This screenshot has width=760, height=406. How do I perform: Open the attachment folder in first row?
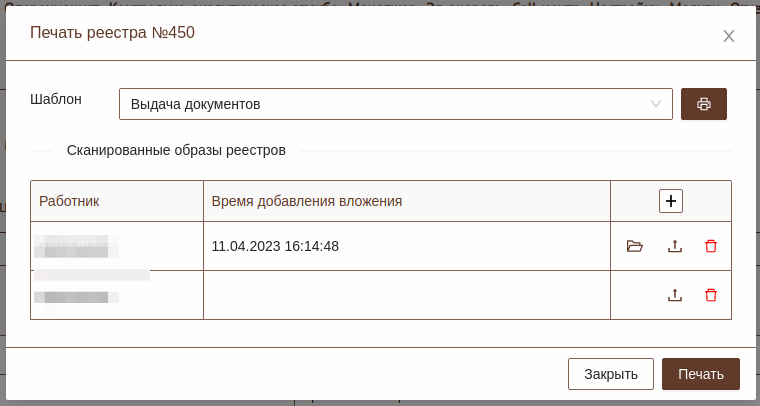pos(634,246)
